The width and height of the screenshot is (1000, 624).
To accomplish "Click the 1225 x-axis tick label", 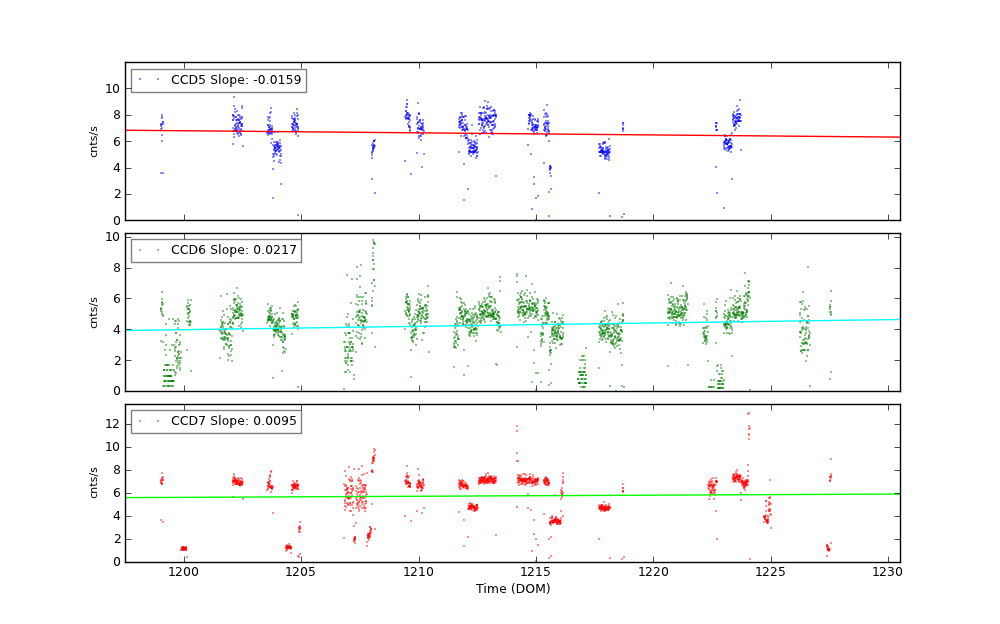I will 770,572.
